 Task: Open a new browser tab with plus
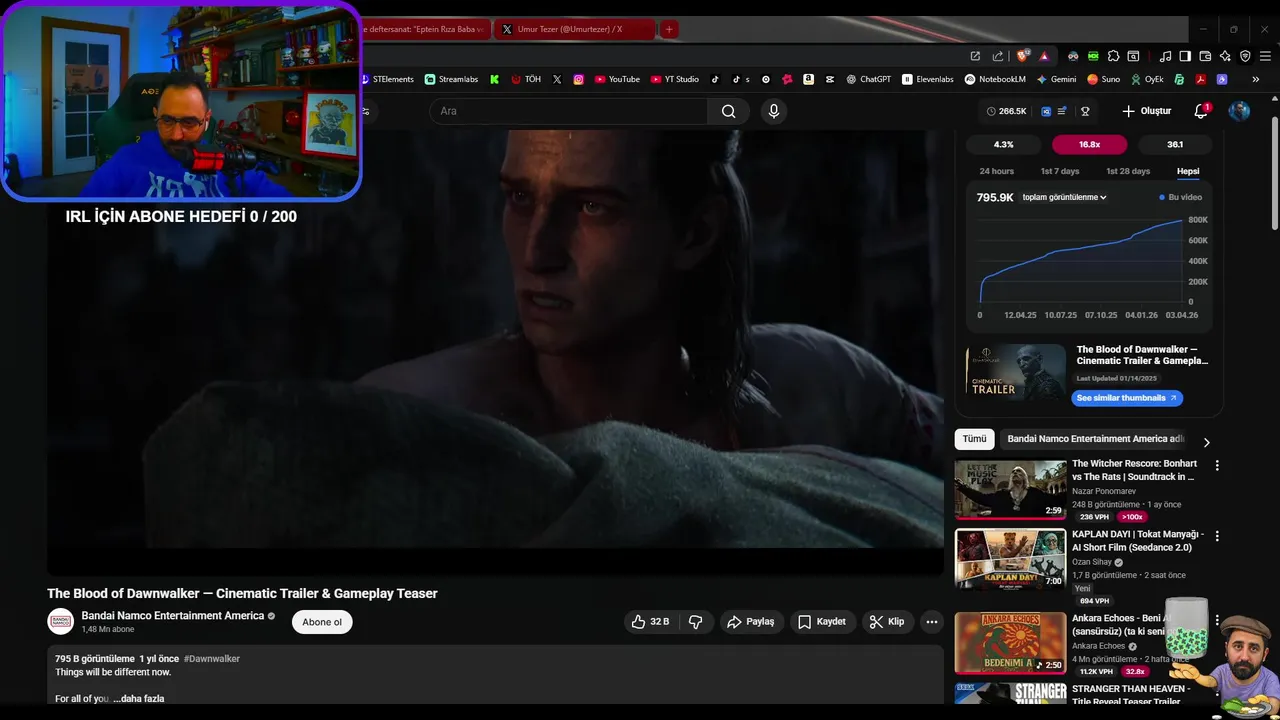669,29
